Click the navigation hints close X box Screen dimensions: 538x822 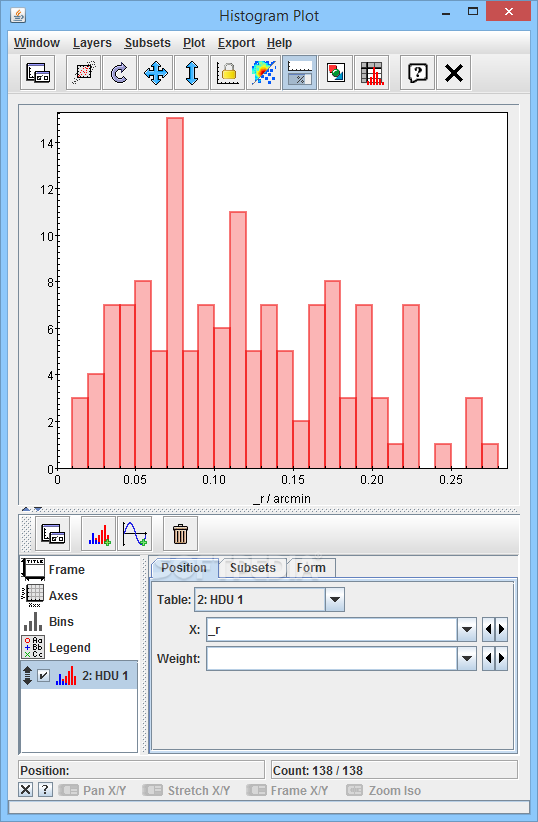(25, 789)
